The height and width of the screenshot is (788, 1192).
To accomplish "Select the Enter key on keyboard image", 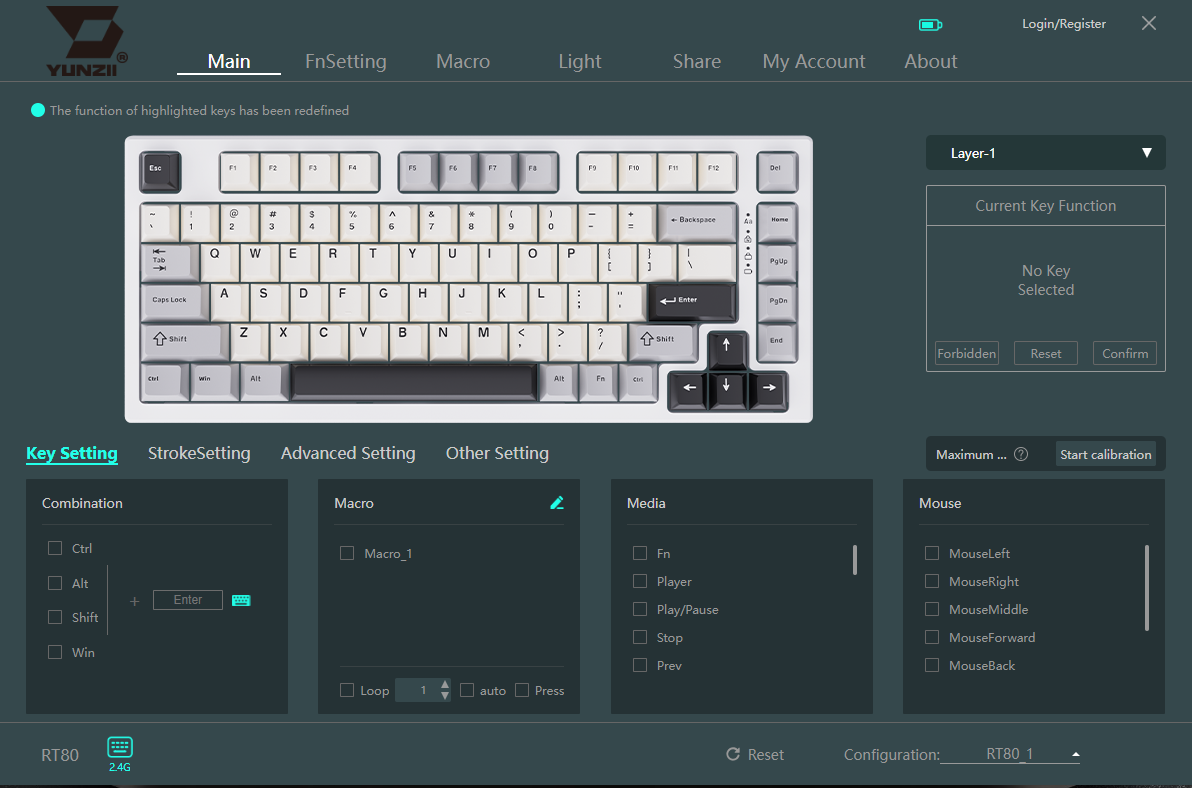I will pos(691,302).
